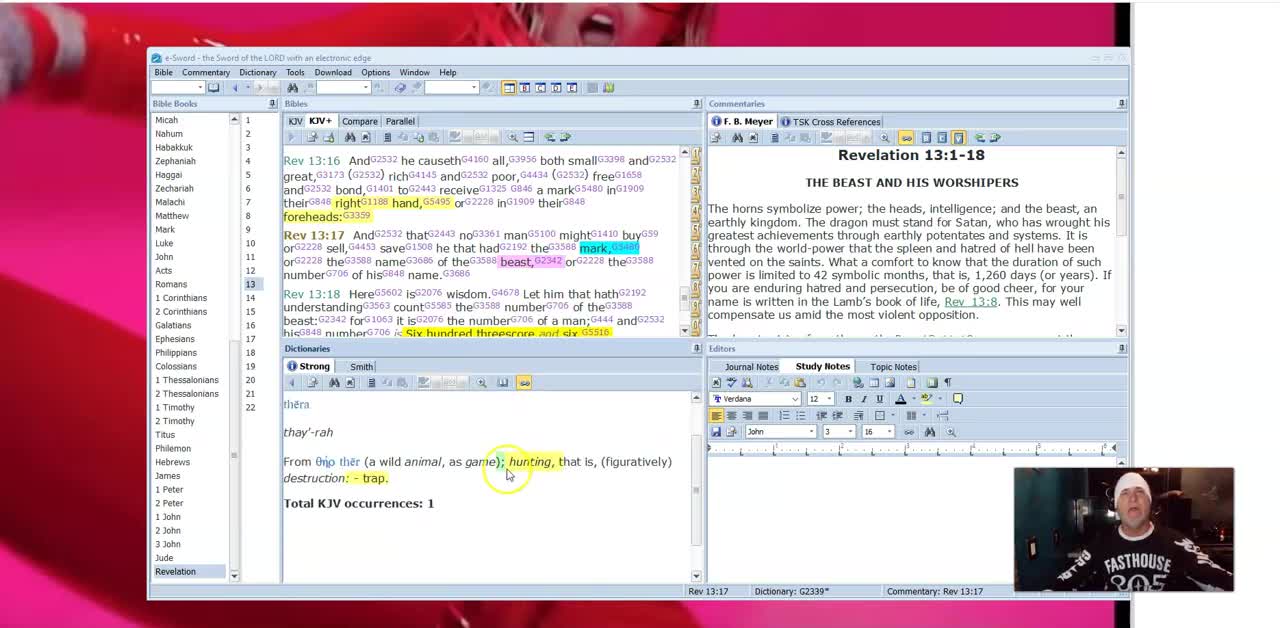Image resolution: width=1280 pixels, height=628 pixels.
Task: Click the back navigation arrow in main toolbar
Action: click(235, 88)
